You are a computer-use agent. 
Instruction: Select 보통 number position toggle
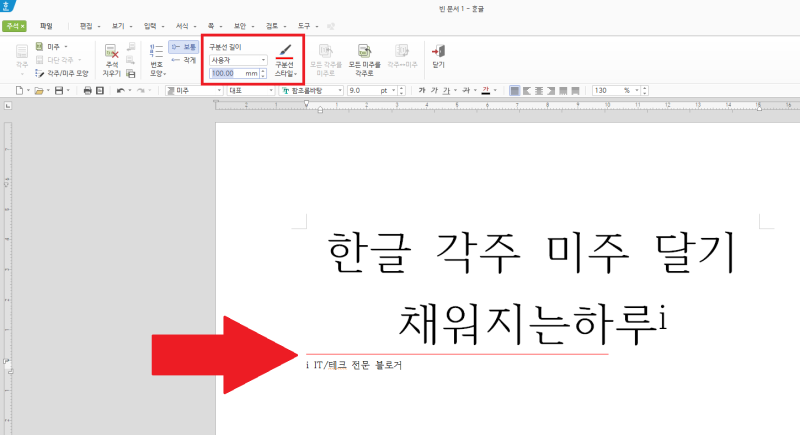(184, 47)
